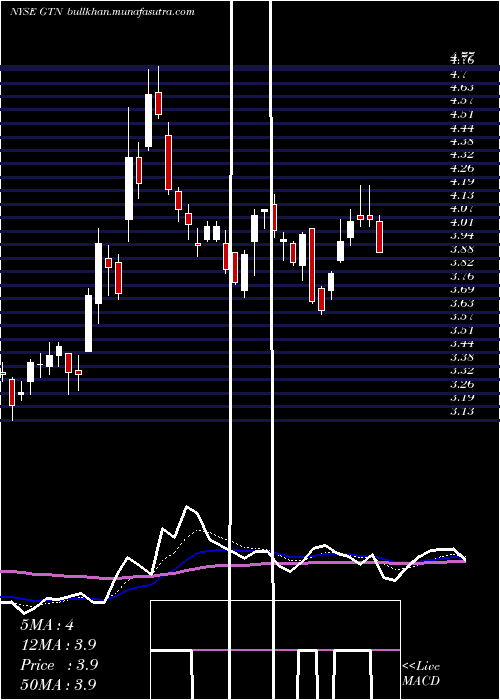Select the 3.32 price axis label
The image size is (500, 700).
coord(462,371)
